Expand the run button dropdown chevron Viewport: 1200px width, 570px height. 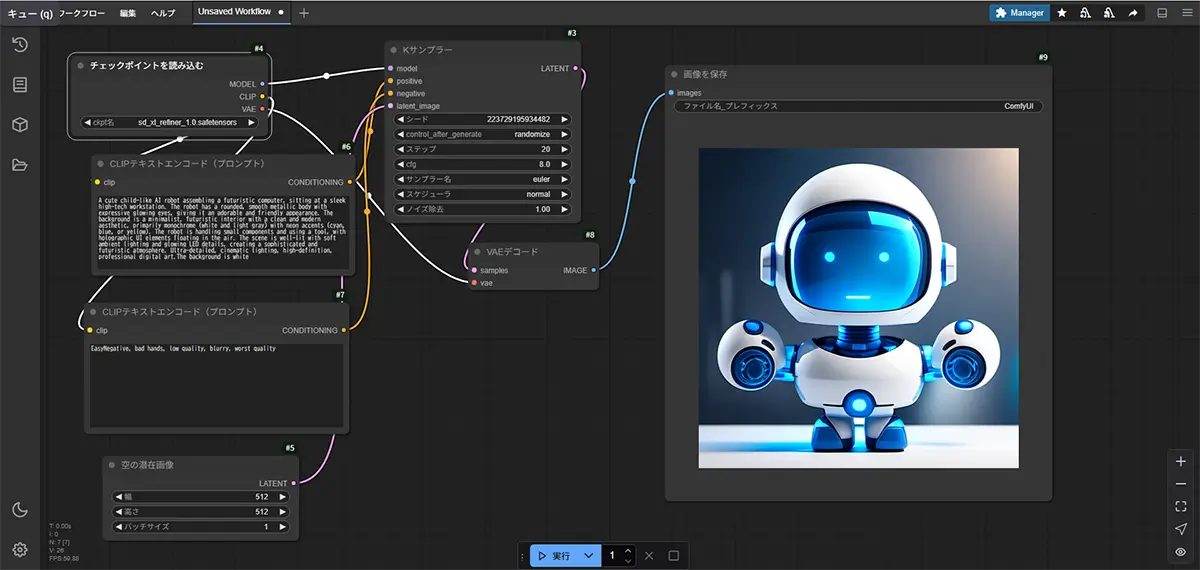(x=589, y=555)
